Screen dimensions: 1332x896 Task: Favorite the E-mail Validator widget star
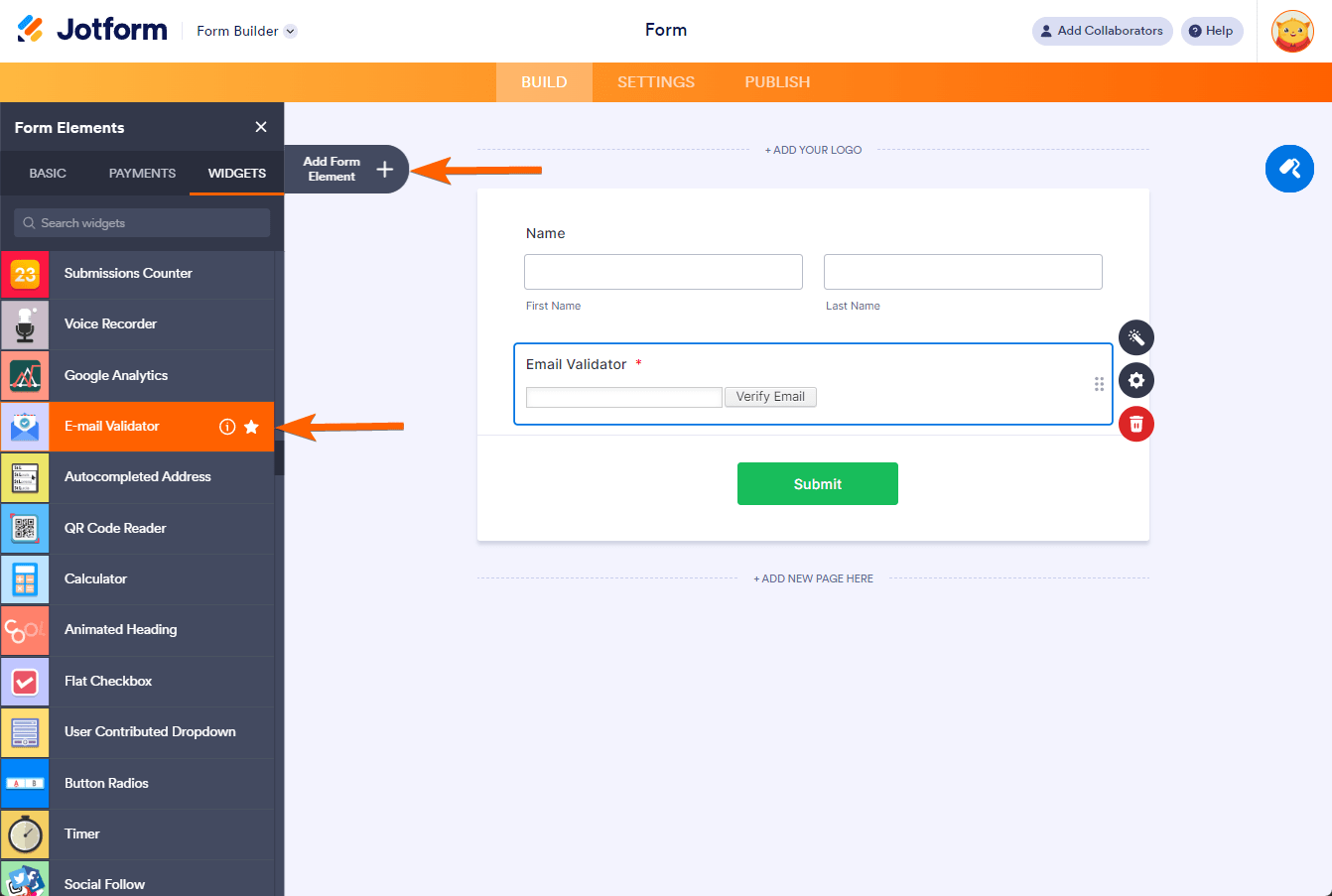251,427
